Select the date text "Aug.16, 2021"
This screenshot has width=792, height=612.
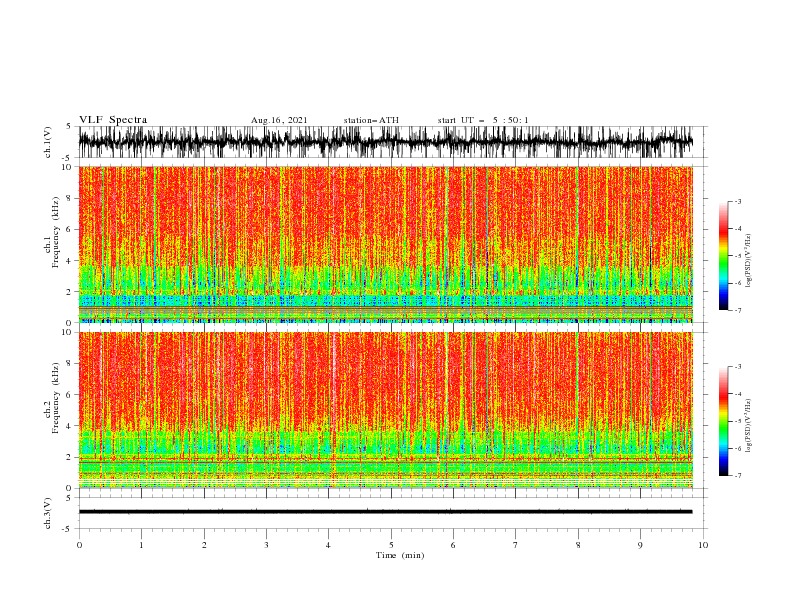(279, 120)
